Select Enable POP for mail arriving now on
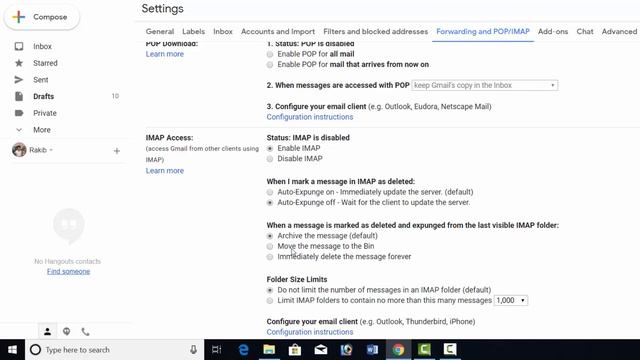Viewport: 640px width, 360px height. pos(270,64)
